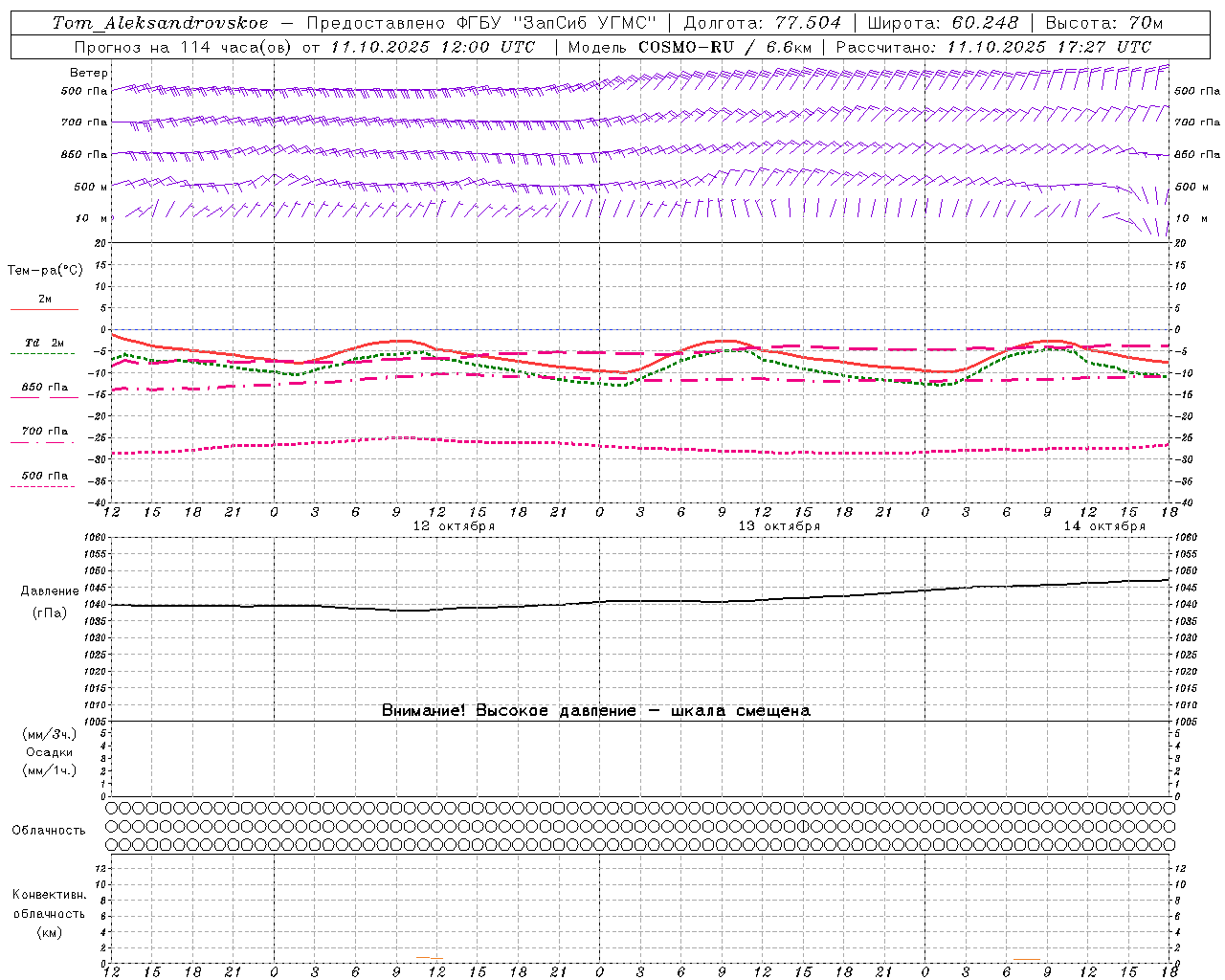The height and width of the screenshot is (980, 1225).
Task: Select the 'Td 2м' dew point legend entry
Action: click(x=45, y=343)
